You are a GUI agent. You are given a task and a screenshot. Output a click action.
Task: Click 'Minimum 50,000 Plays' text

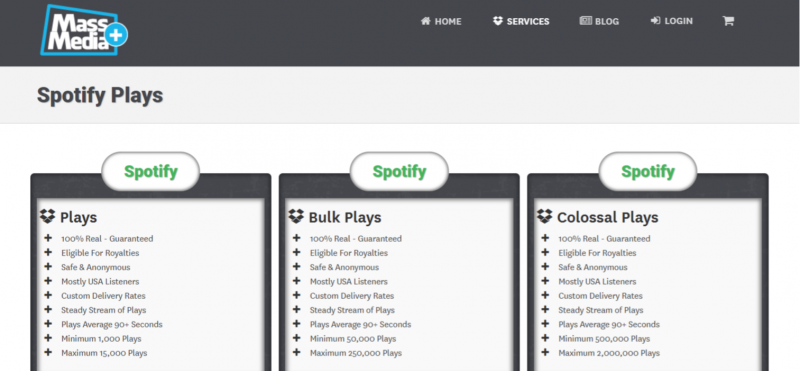(353, 339)
